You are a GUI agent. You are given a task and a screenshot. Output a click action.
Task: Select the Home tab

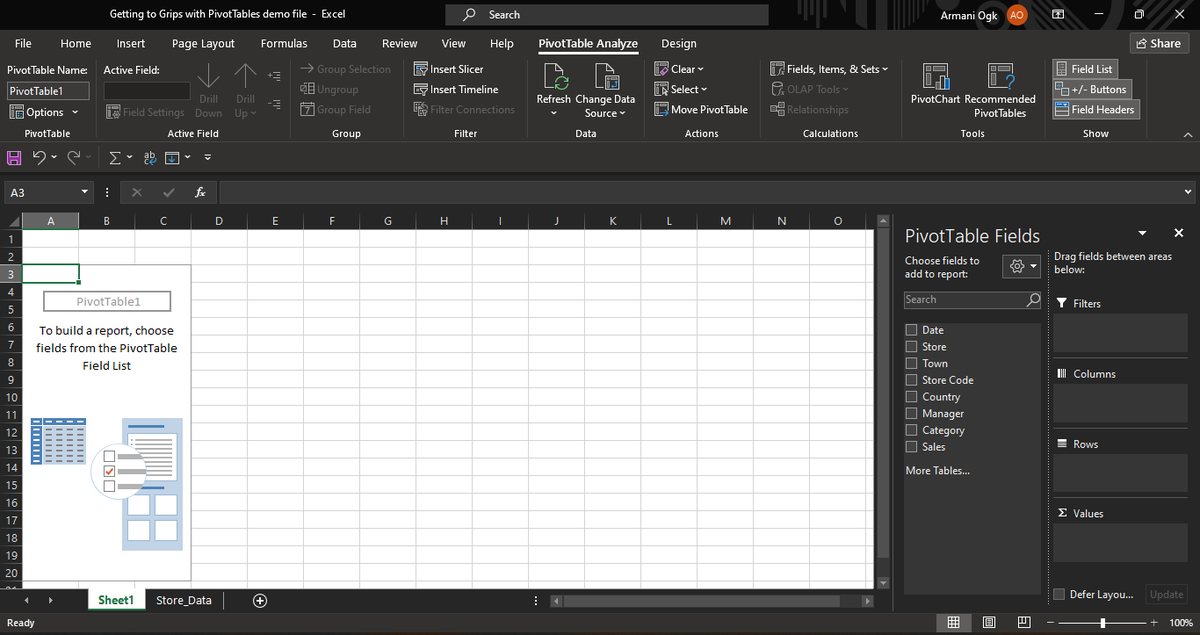(x=76, y=43)
